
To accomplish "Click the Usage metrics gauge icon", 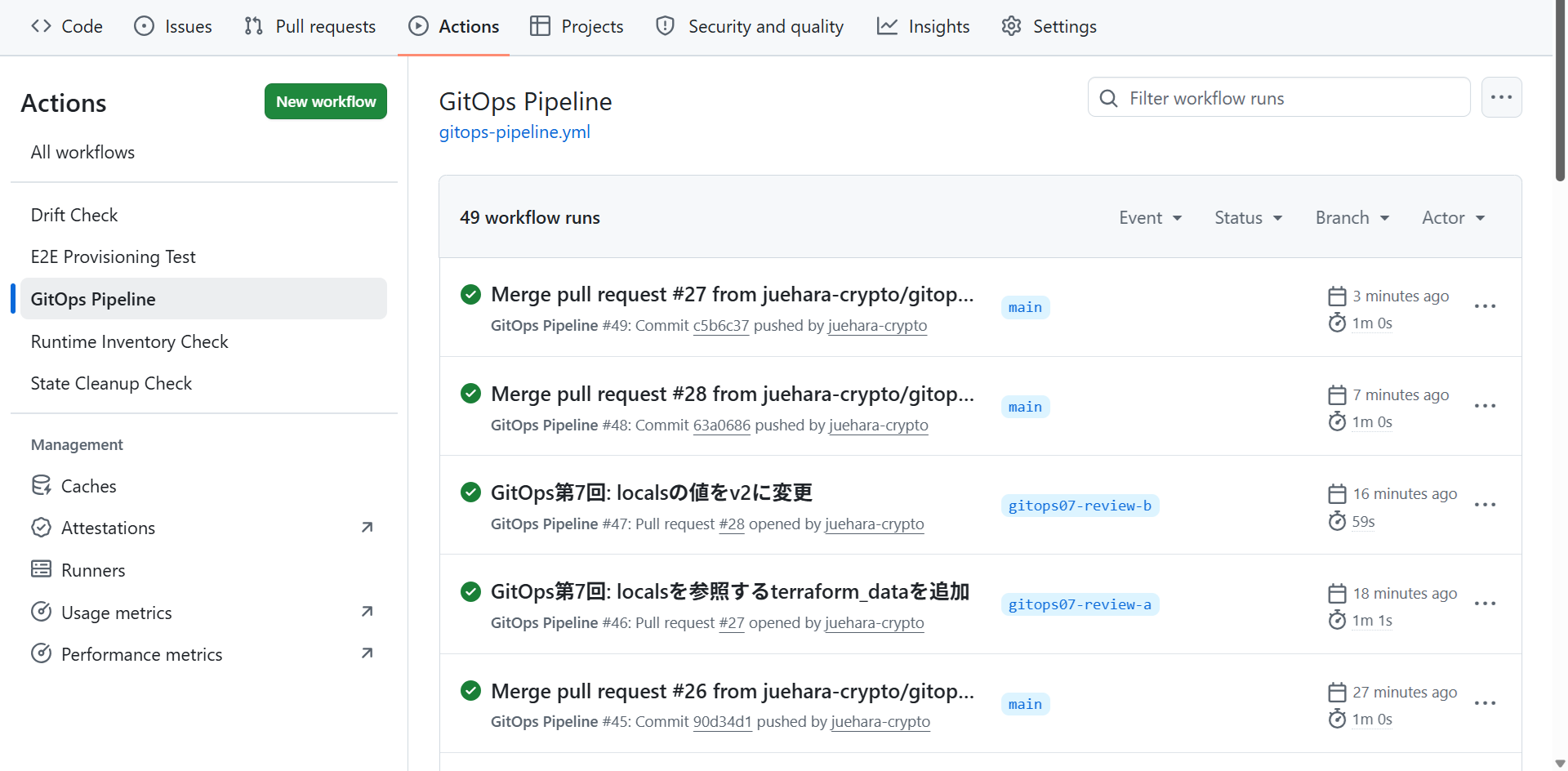I will [41, 612].
